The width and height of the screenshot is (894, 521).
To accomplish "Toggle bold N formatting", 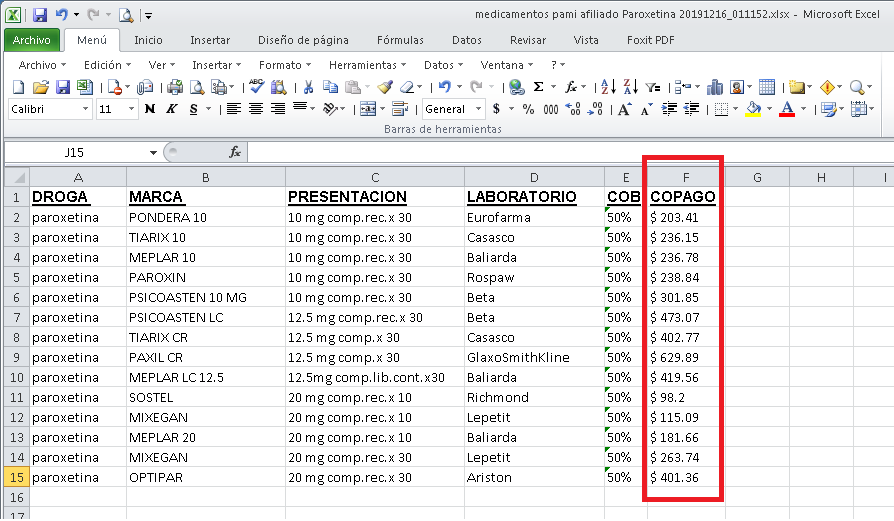I will pos(150,109).
